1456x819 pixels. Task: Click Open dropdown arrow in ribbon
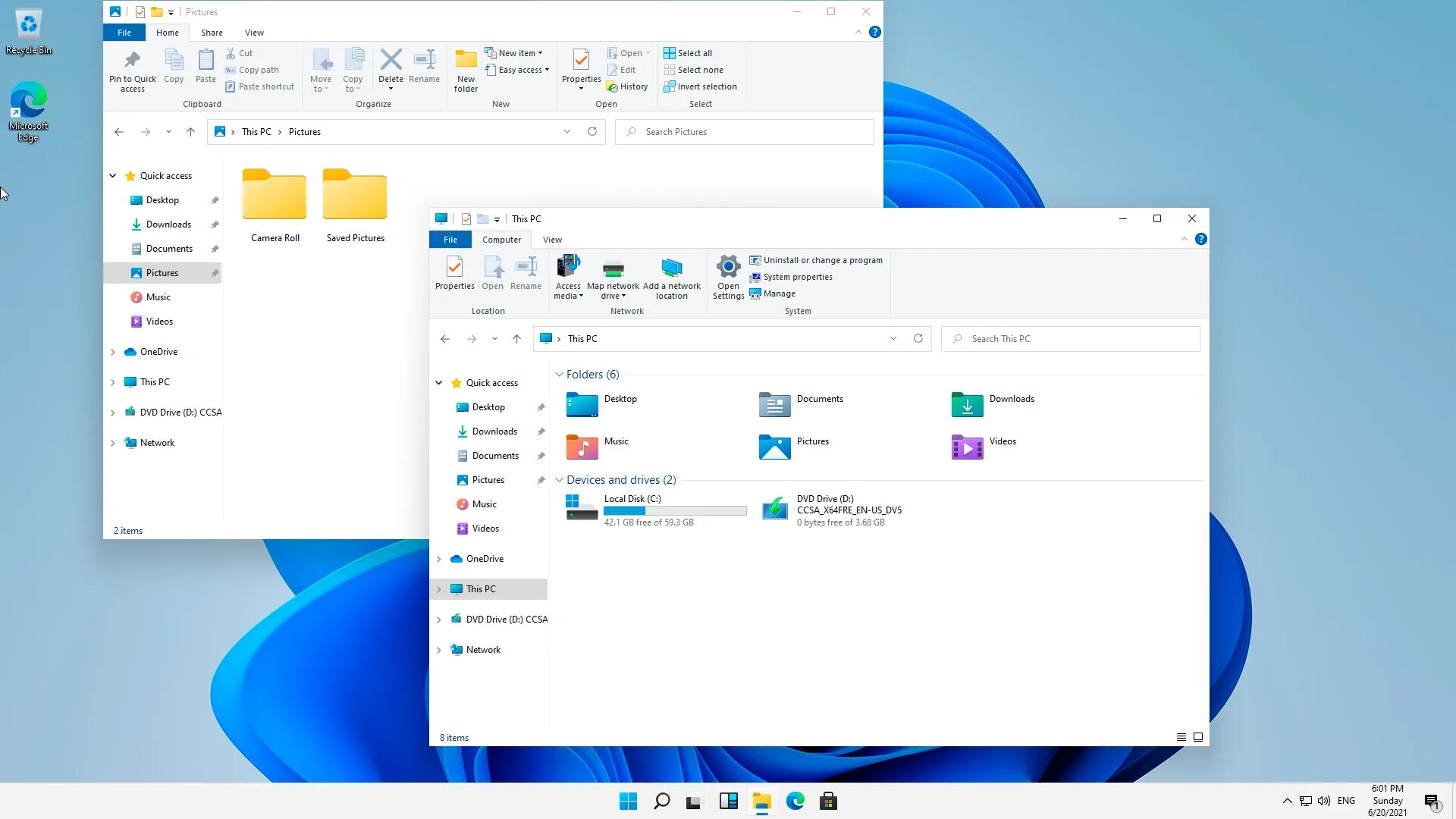tap(649, 52)
